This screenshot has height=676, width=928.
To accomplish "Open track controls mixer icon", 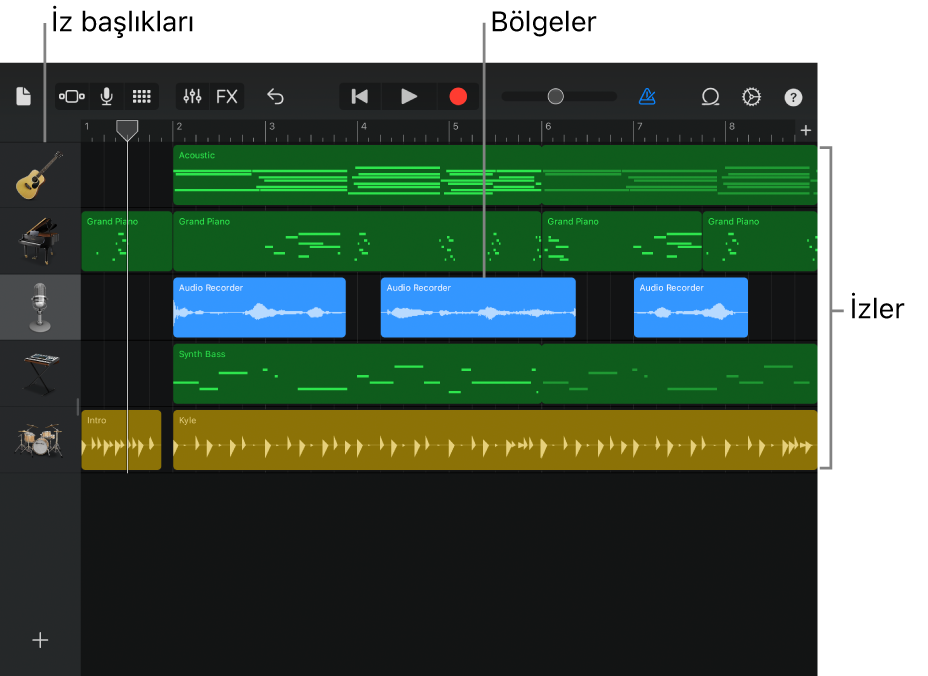I will (x=192, y=96).
